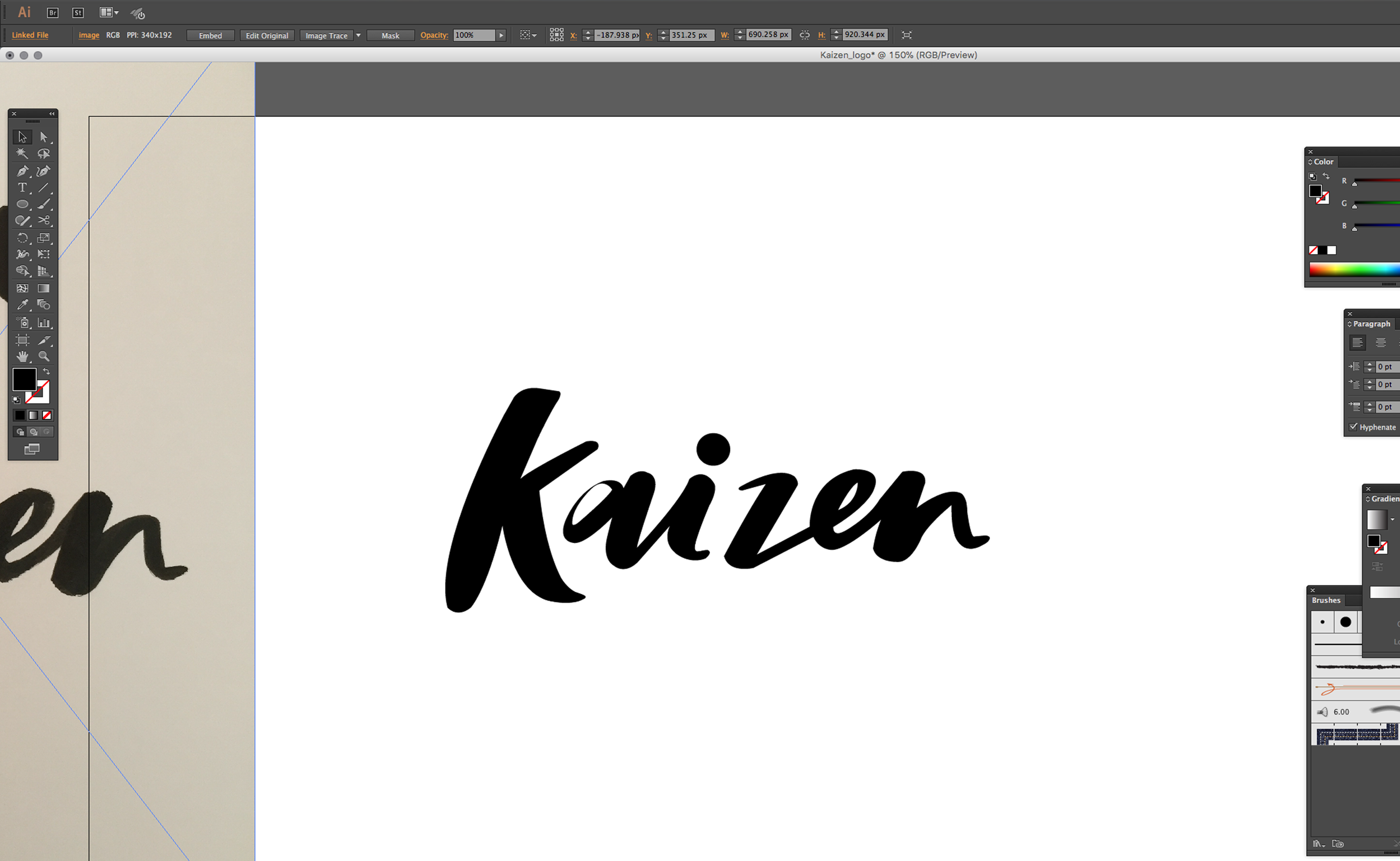Viewport: 1400px width, 861px height.
Task: Select the Scale tool
Action: coord(44,238)
